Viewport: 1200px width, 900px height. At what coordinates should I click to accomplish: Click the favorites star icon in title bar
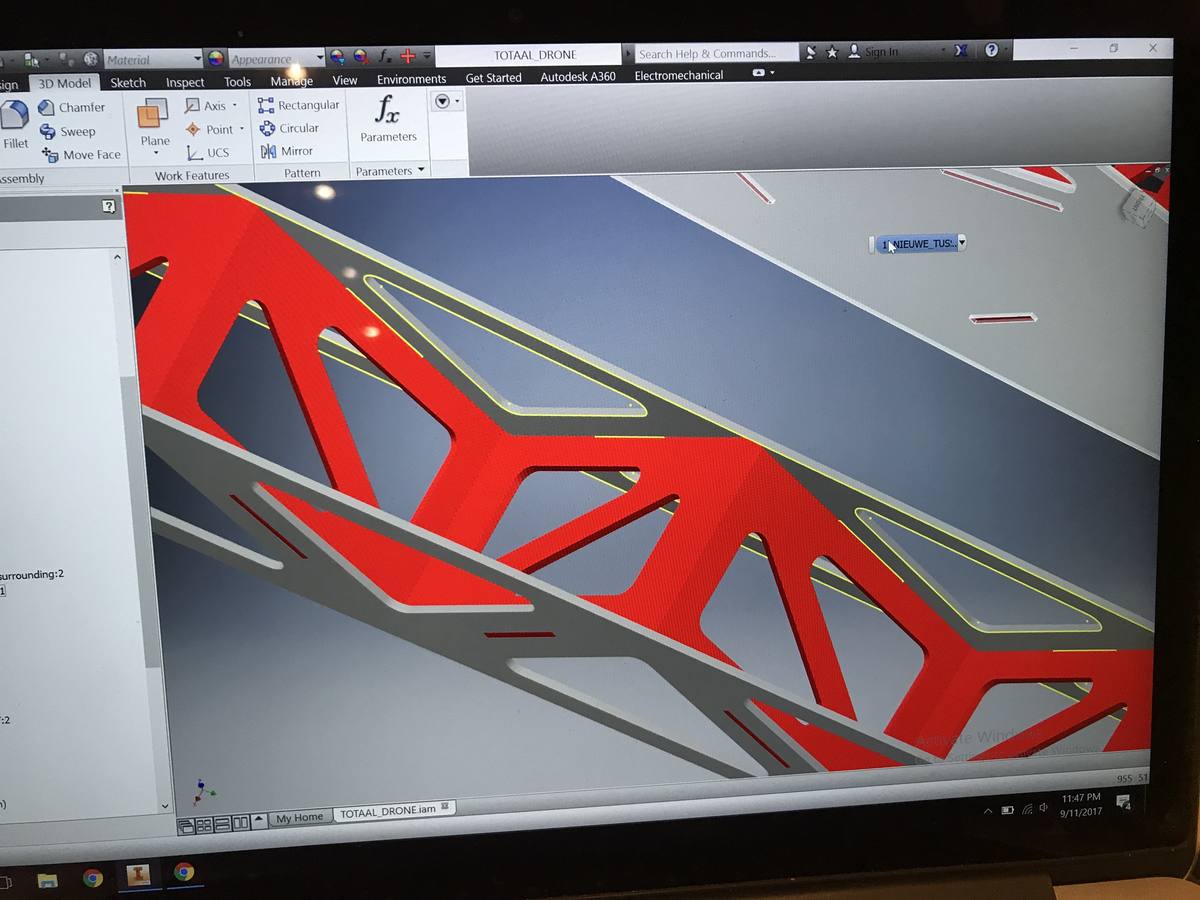point(832,52)
